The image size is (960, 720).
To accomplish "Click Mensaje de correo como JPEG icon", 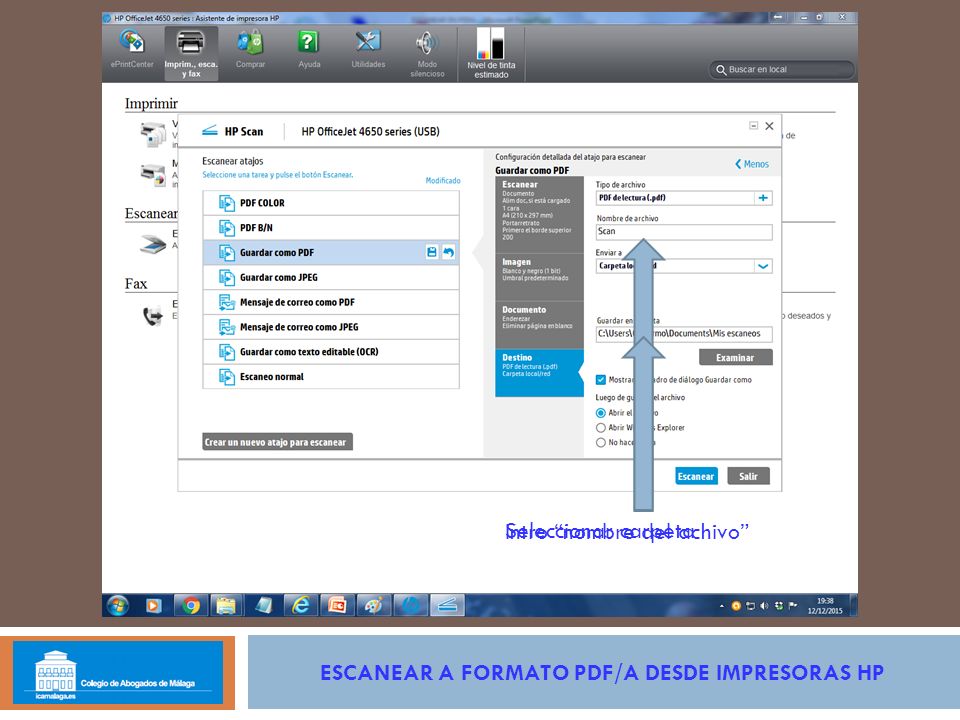I will [x=227, y=327].
